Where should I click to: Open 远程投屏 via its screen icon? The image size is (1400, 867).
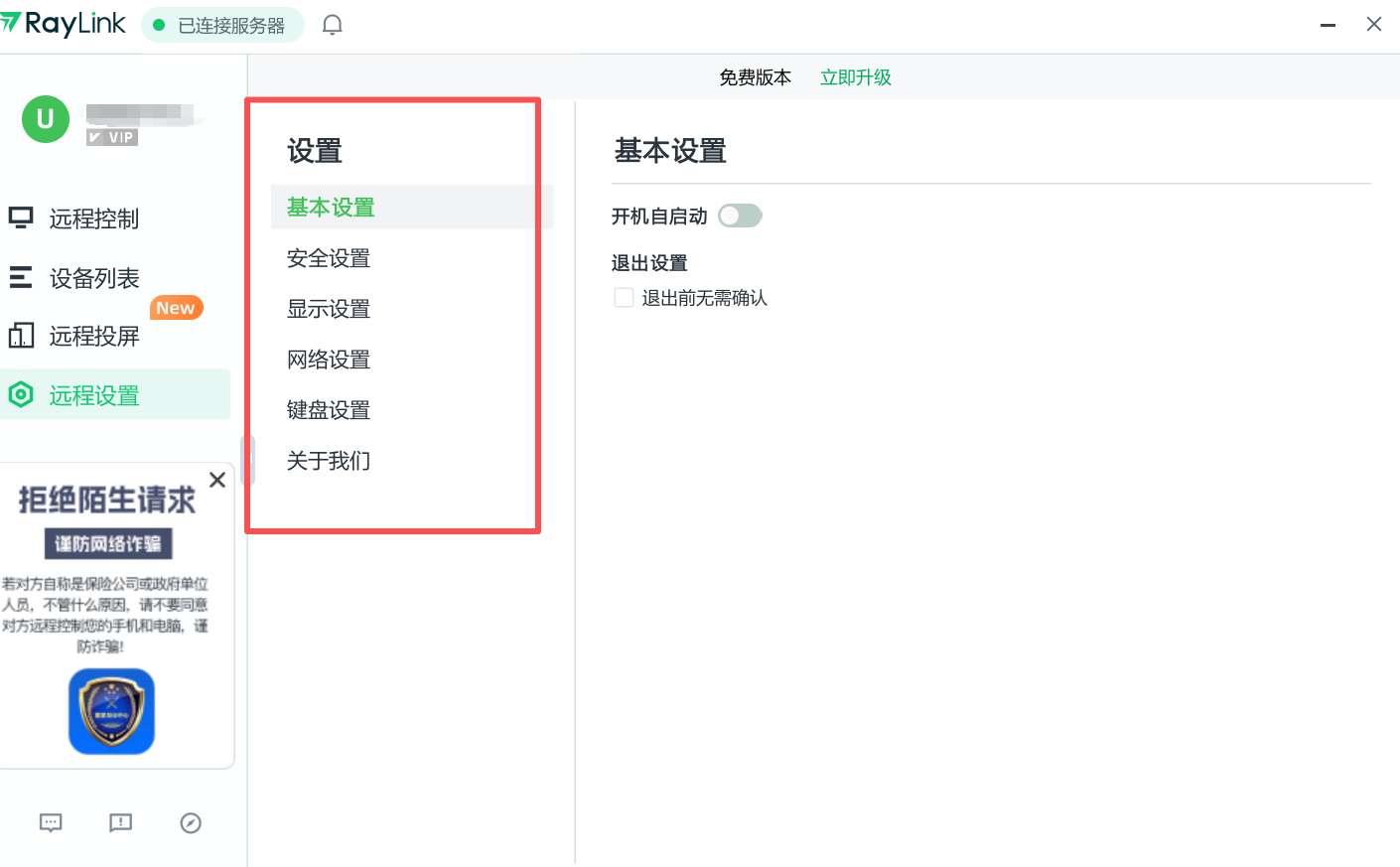[21, 336]
